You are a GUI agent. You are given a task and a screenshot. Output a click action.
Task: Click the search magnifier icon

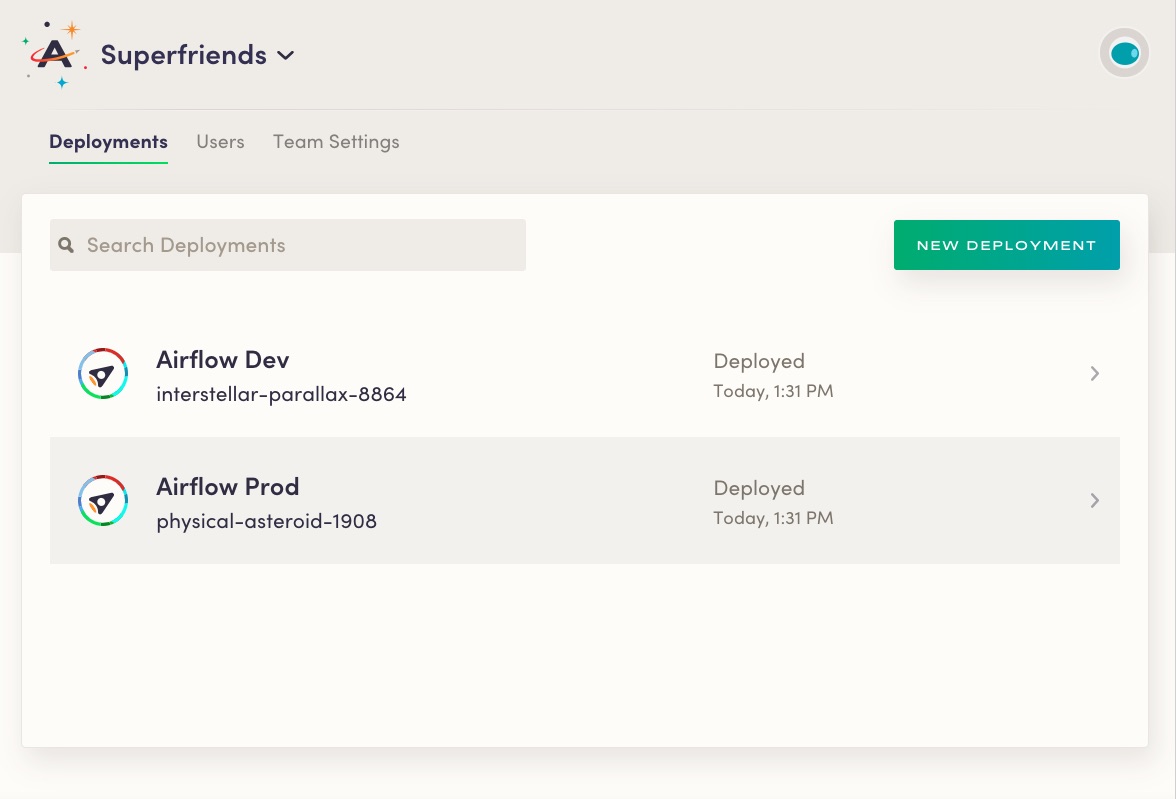coord(66,245)
